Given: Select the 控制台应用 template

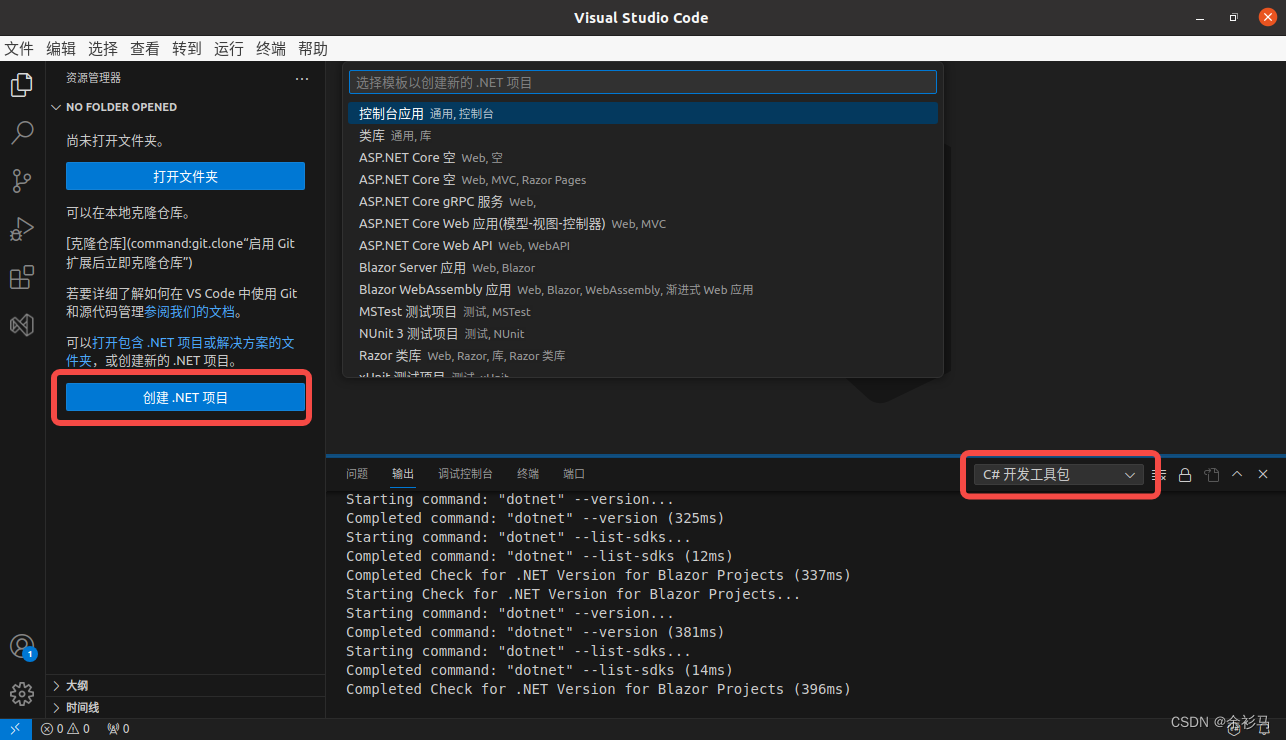Looking at the screenshot, I should pyautogui.click(x=643, y=114).
